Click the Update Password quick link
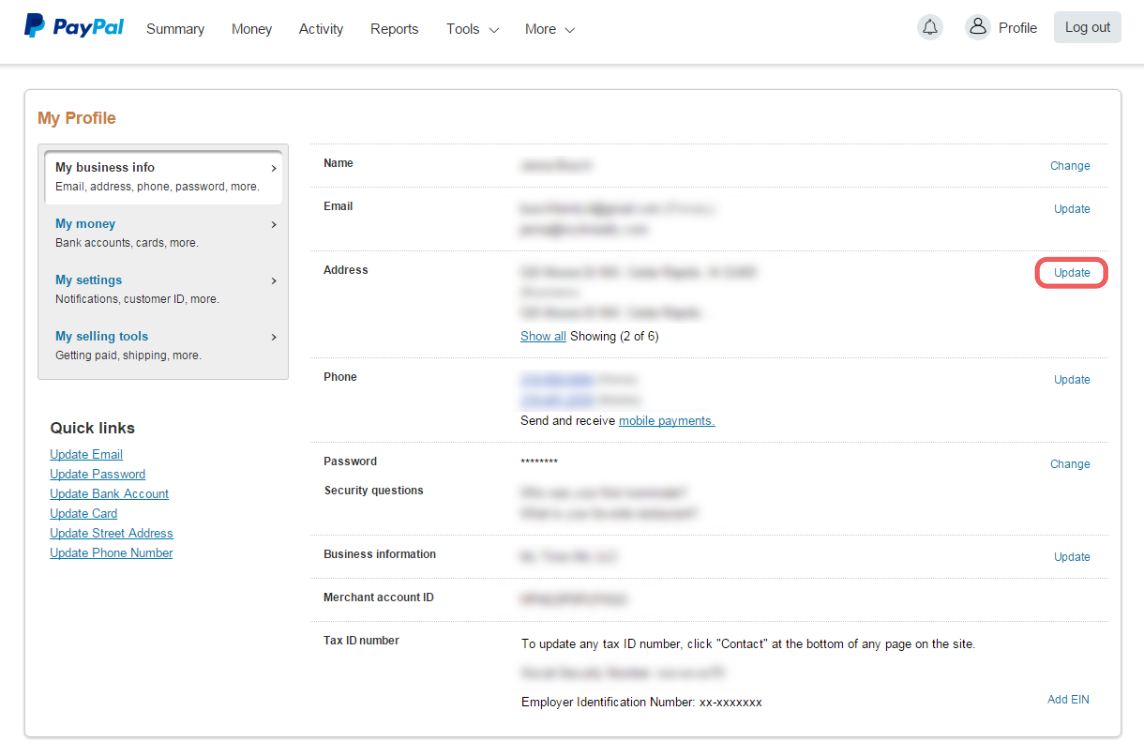This screenshot has width=1144, height=756. pos(98,474)
